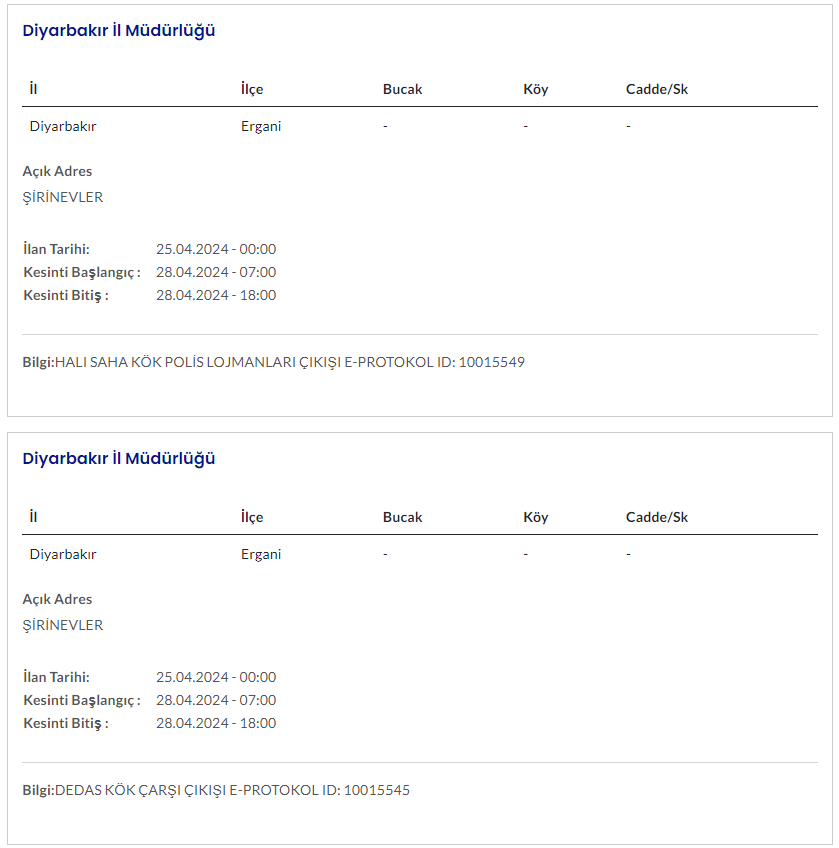Screen dimensions: 839x848
Task: Click the İl column header in second card
Action: pyautogui.click(x=34, y=517)
